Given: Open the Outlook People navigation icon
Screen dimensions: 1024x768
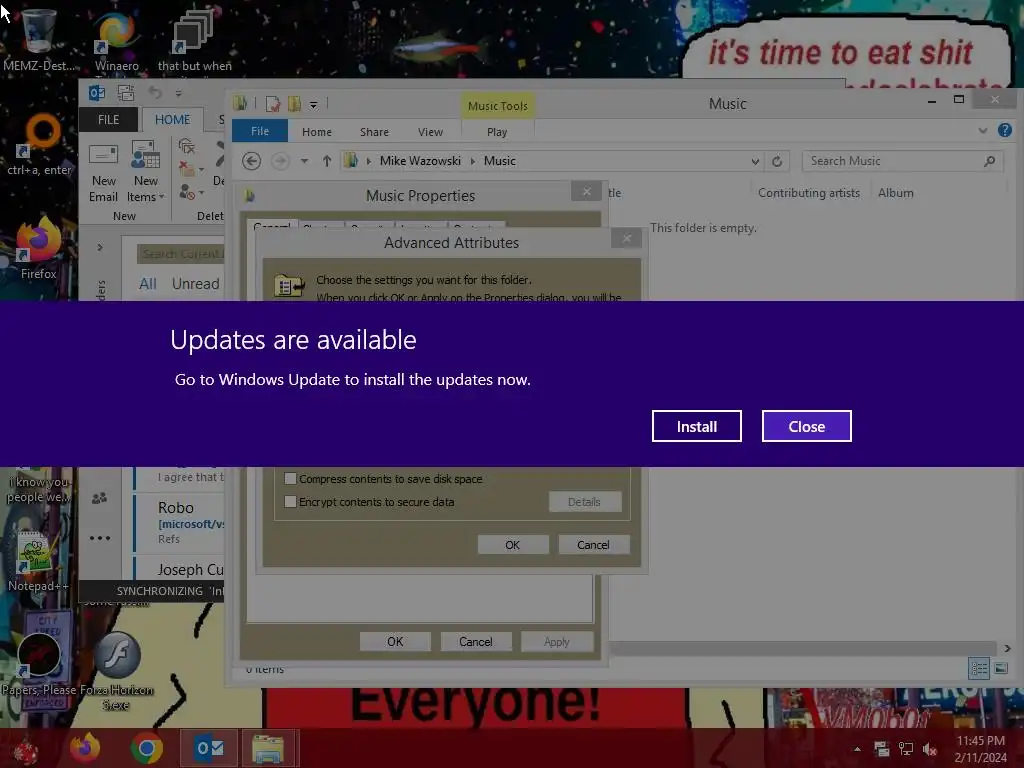Looking at the screenshot, I should pyautogui.click(x=99, y=498).
